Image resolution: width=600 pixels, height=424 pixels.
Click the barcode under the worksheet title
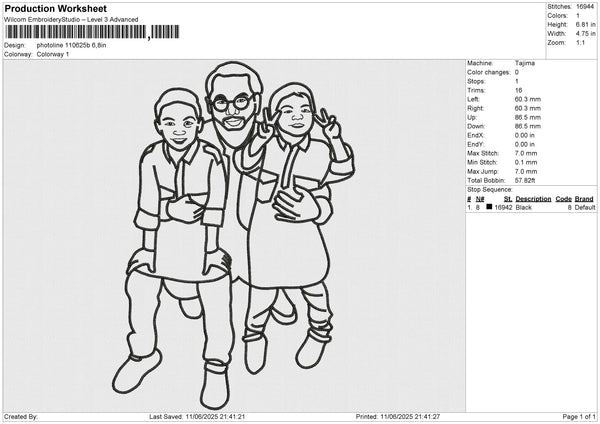(92, 32)
